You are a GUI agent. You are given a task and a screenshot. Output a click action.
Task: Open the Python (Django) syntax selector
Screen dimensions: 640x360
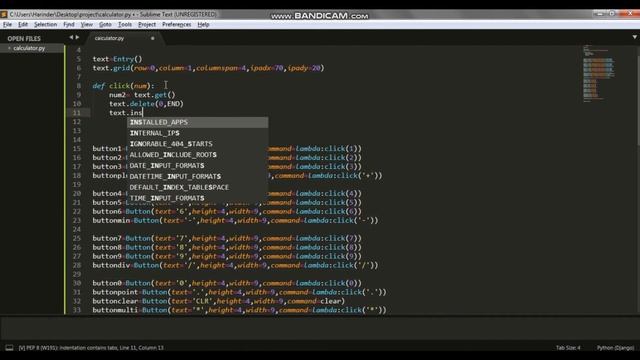(616, 348)
